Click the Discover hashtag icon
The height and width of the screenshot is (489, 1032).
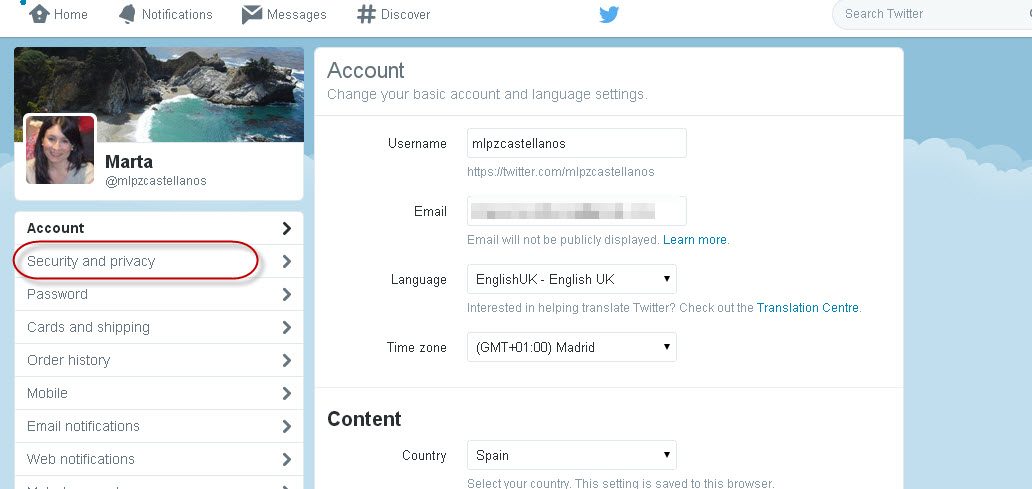366,14
